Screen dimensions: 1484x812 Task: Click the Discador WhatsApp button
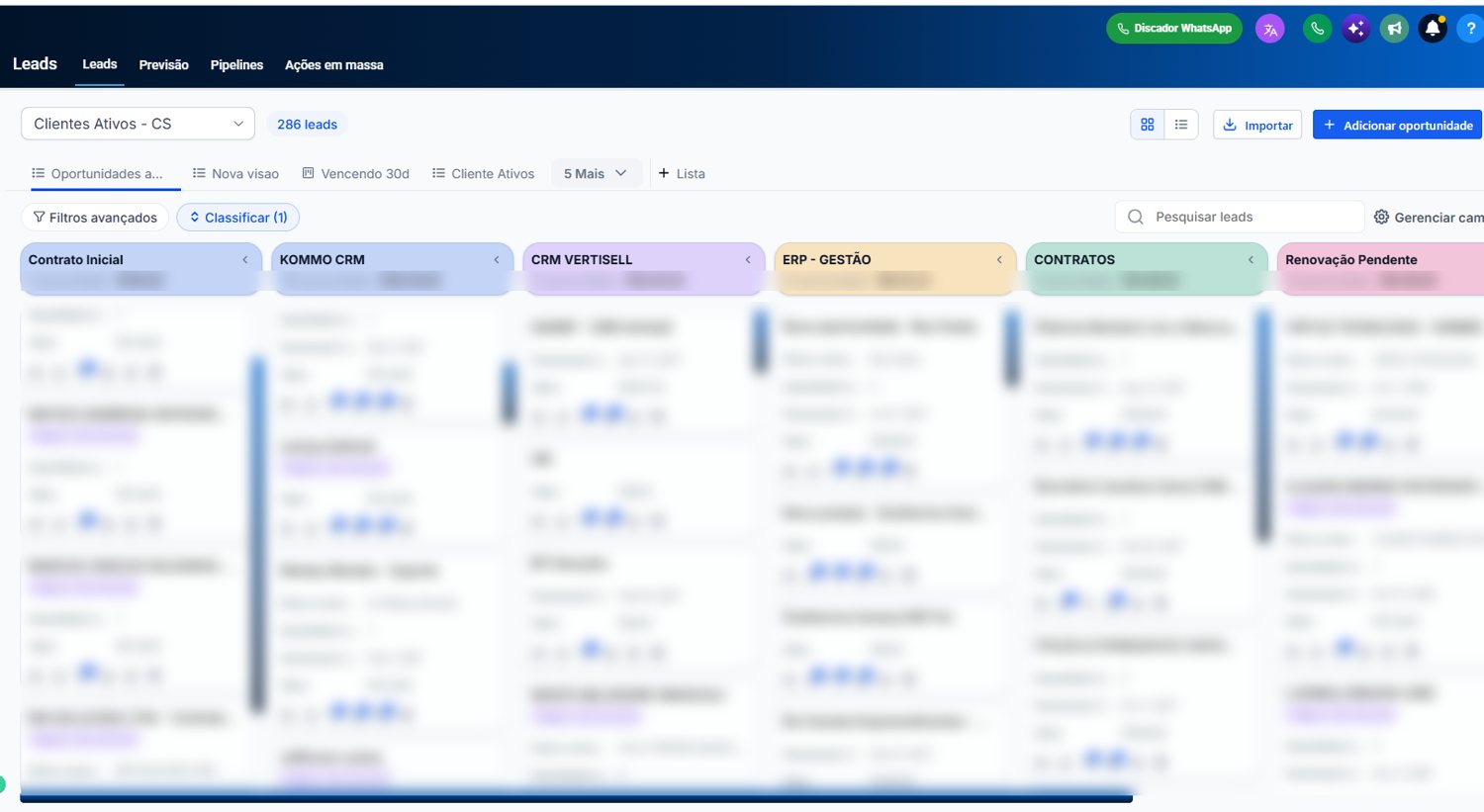pos(1174,29)
